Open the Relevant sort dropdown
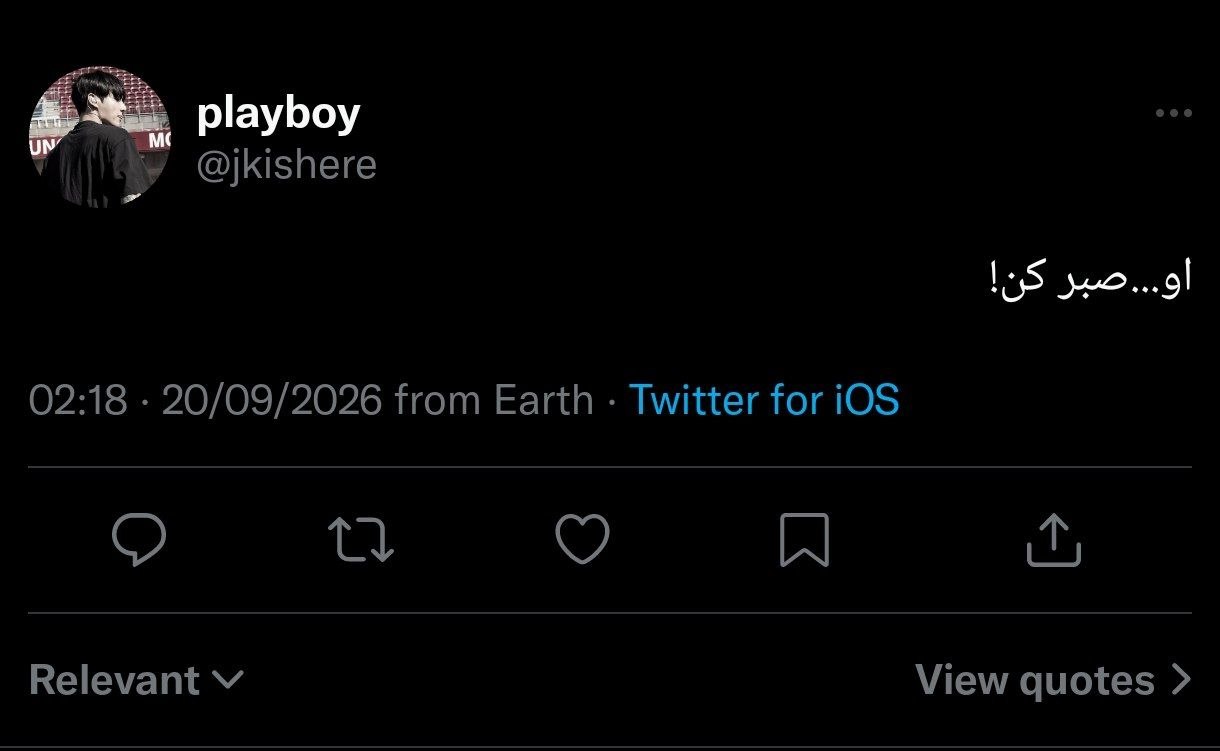The height and width of the screenshot is (751, 1220). pyautogui.click(x=136, y=681)
